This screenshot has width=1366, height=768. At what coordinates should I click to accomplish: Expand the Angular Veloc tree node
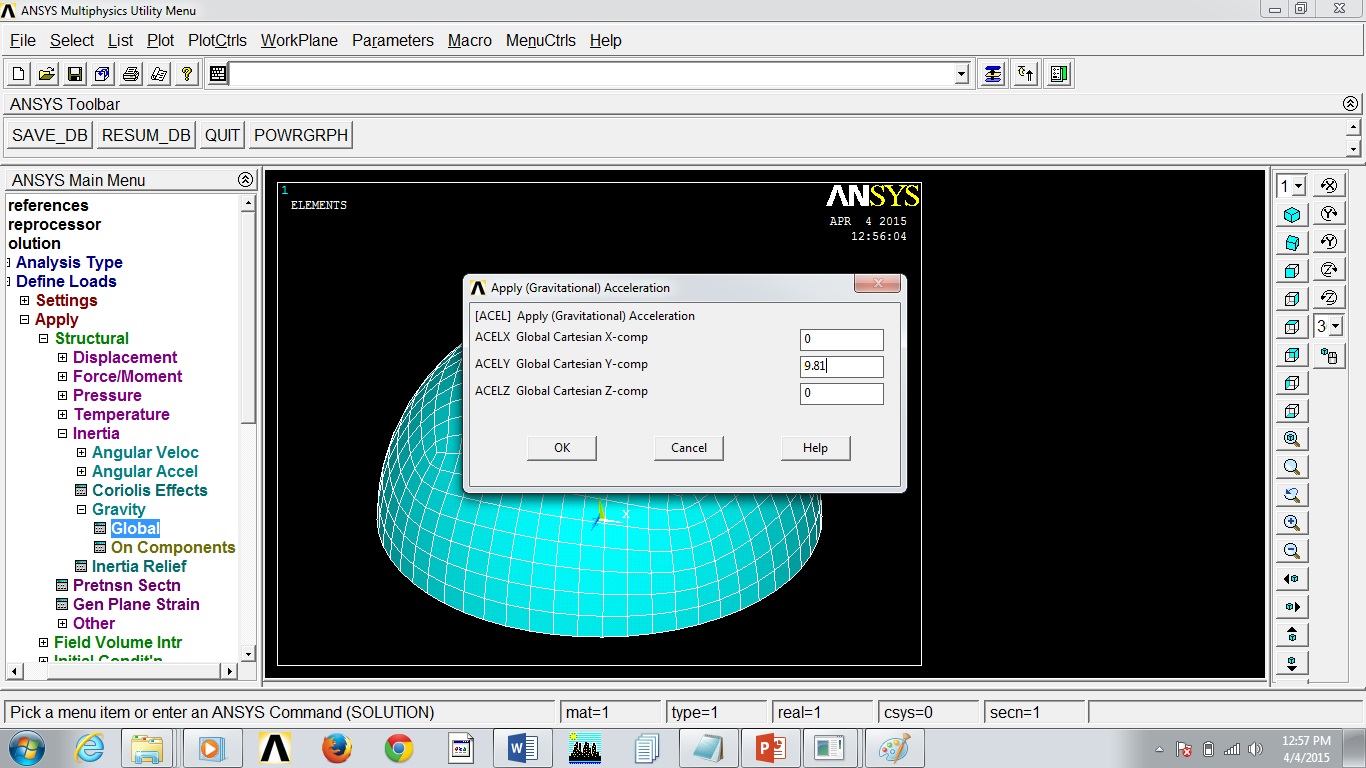(81, 452)
